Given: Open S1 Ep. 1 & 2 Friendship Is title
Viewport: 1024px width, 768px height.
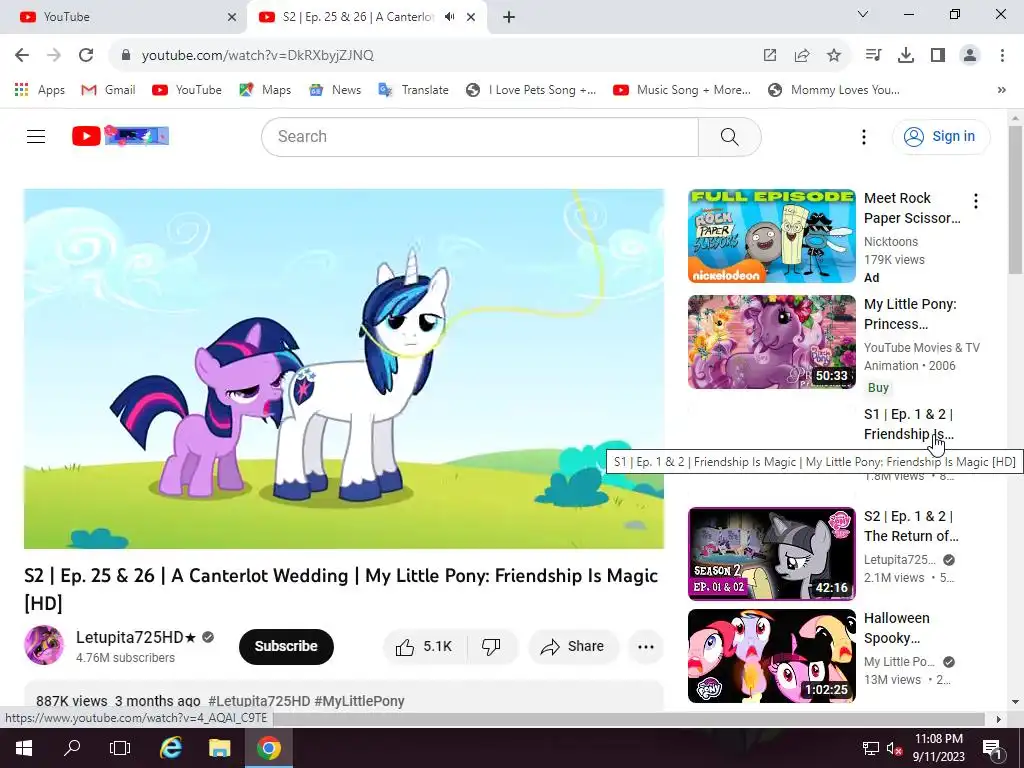Looking at the screenshot, I should 908,424.
